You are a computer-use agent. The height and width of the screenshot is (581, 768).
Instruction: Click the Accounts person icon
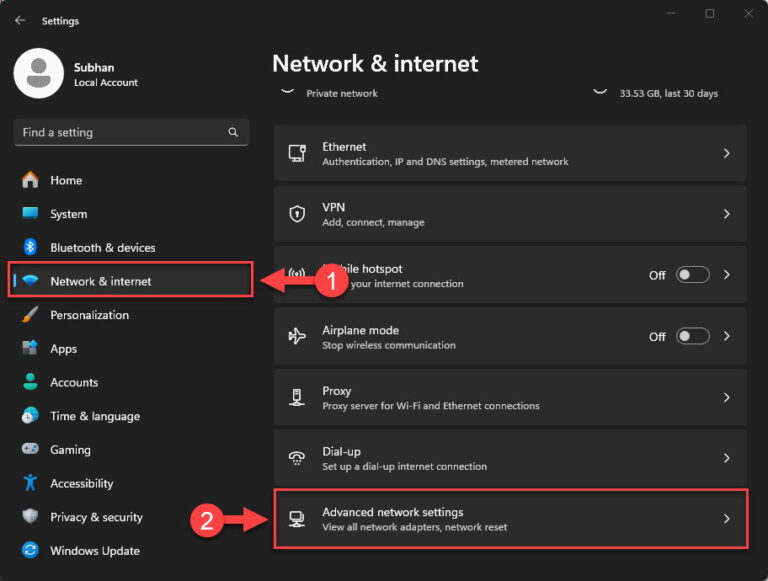coord(30,382)
